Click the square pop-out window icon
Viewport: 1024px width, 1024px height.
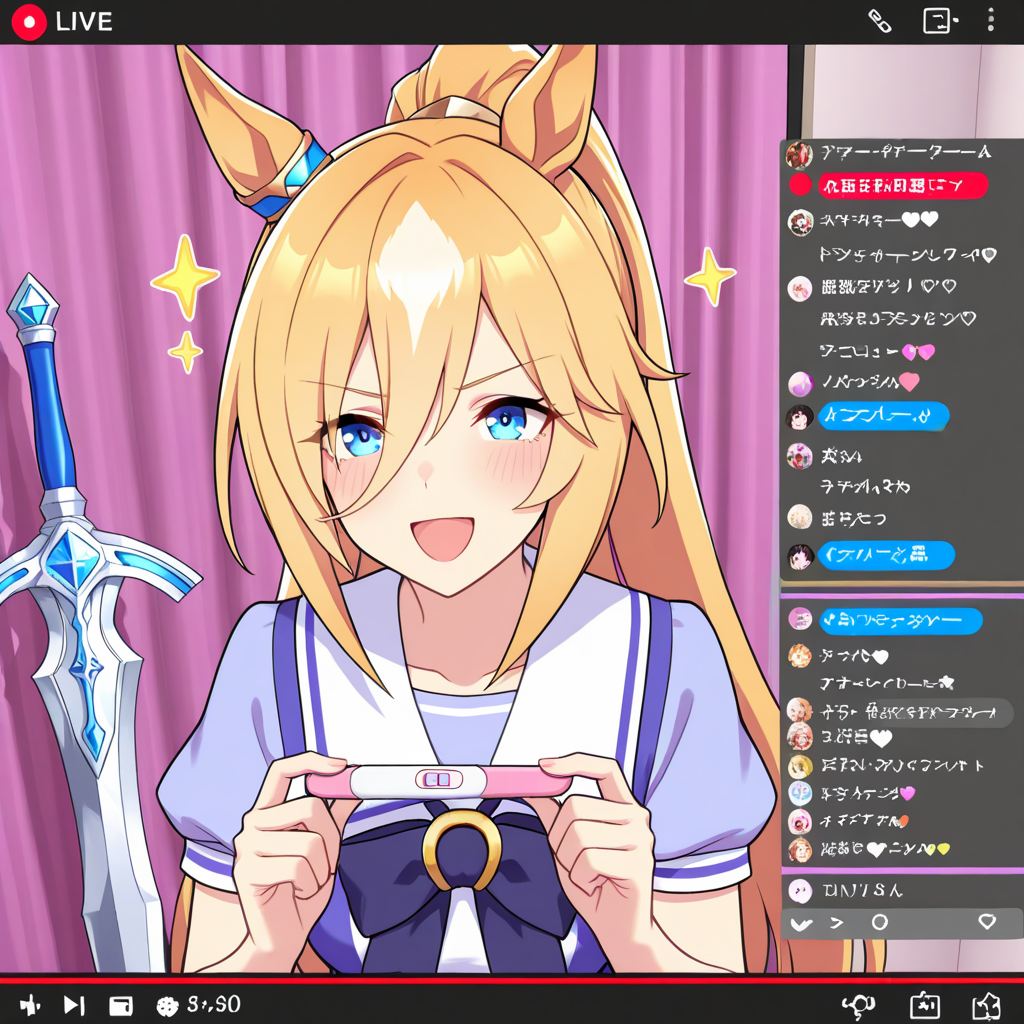(x=937, y=21)
